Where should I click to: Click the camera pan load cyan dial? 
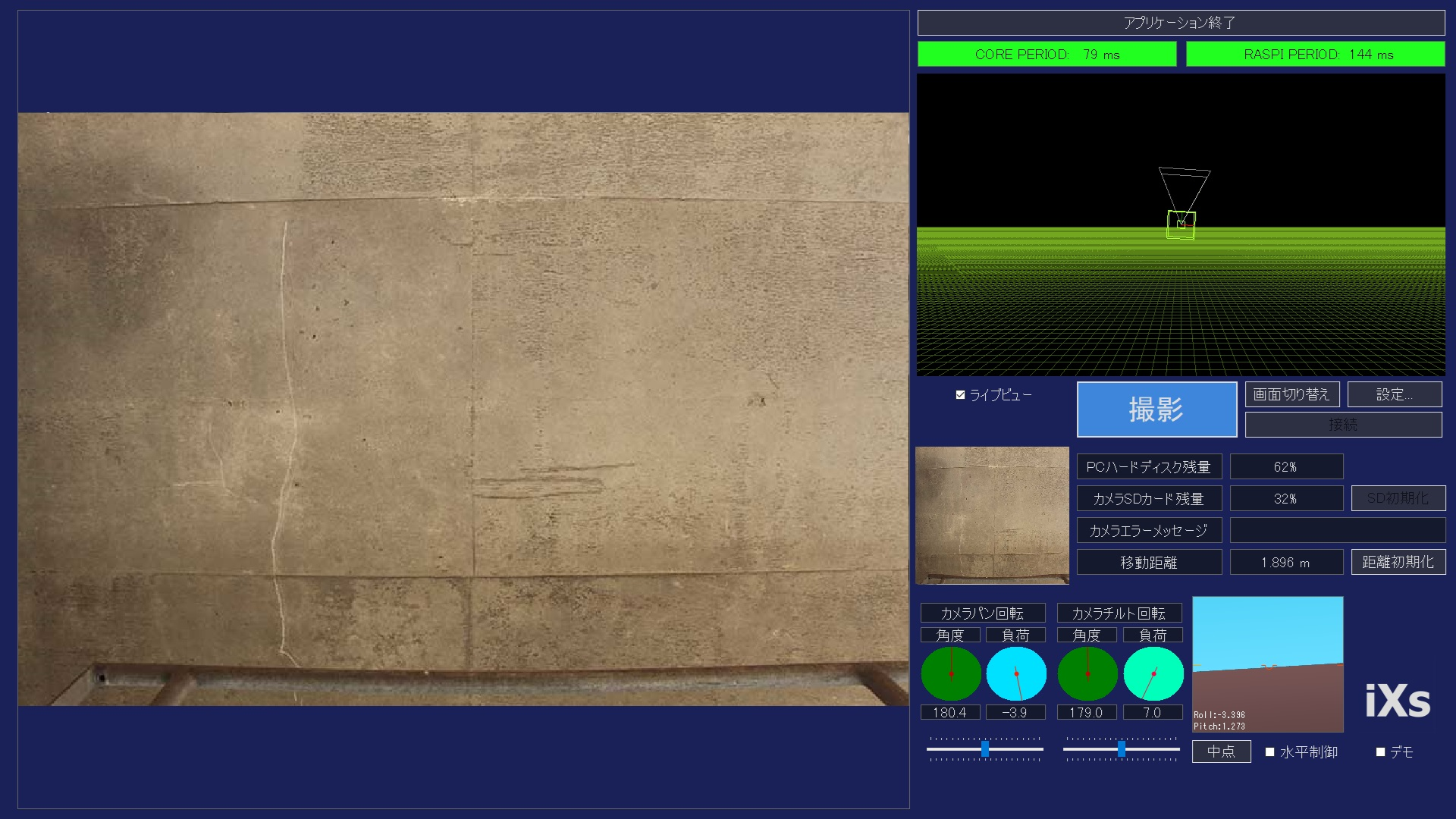[1016, 673]
